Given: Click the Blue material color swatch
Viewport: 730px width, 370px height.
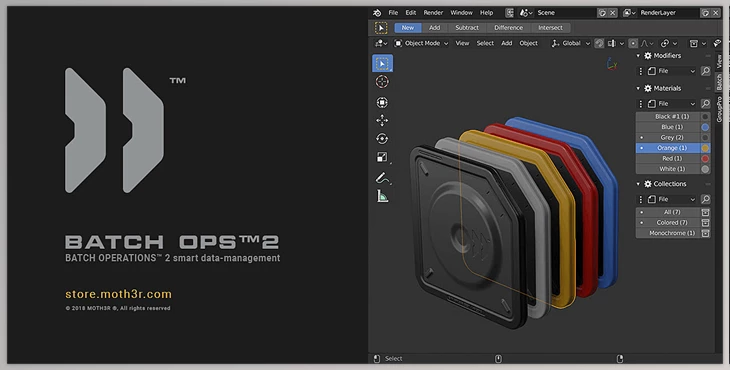Looking at the screenshot, I should pyautogui.click(x=705, y=127).
